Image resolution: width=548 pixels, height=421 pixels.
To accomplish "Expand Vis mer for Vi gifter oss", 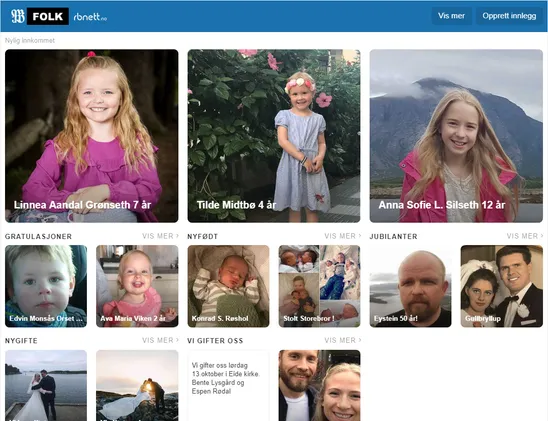I will point(342,340).
